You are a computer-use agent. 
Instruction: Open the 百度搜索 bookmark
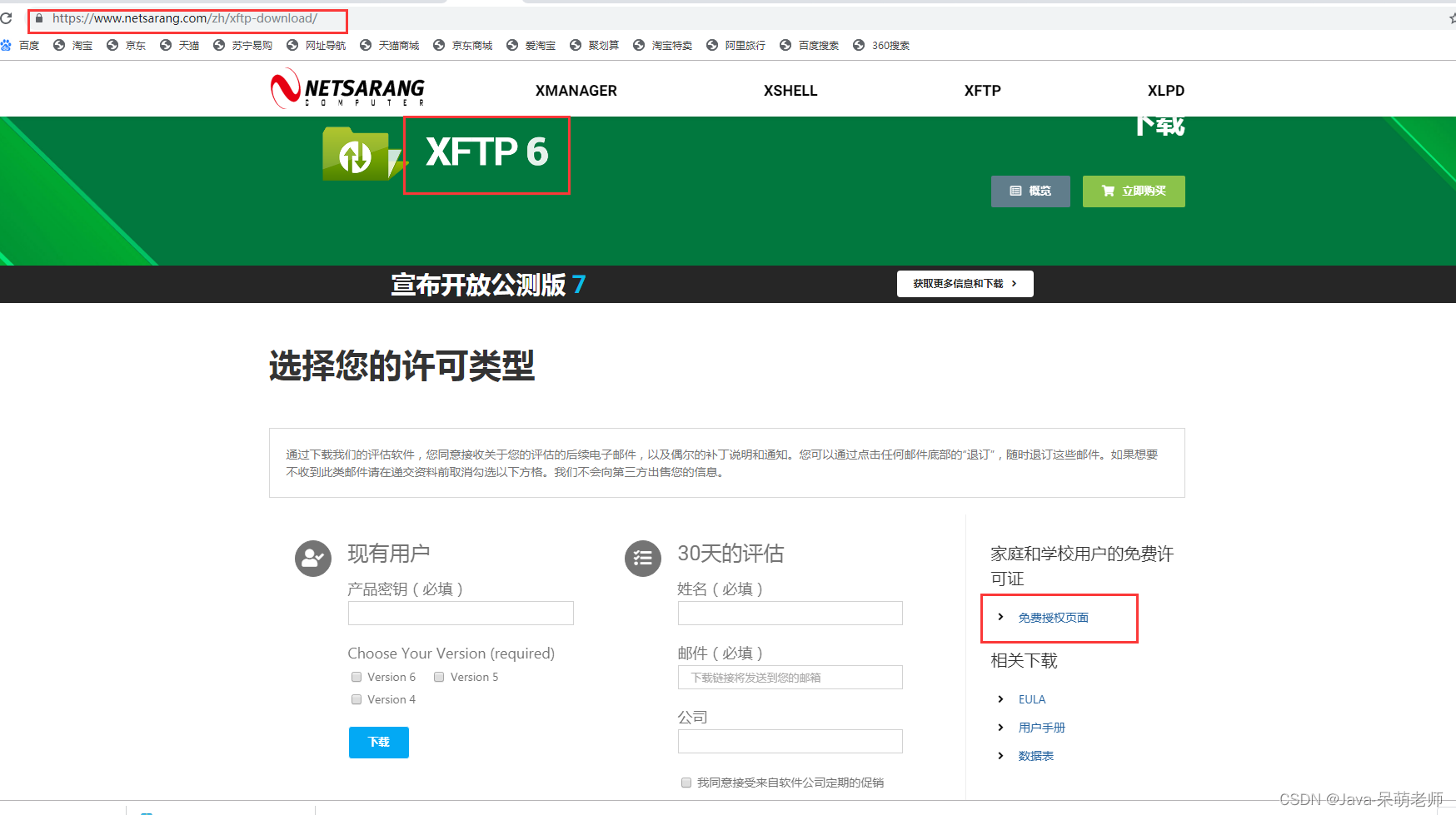point(810,45)
